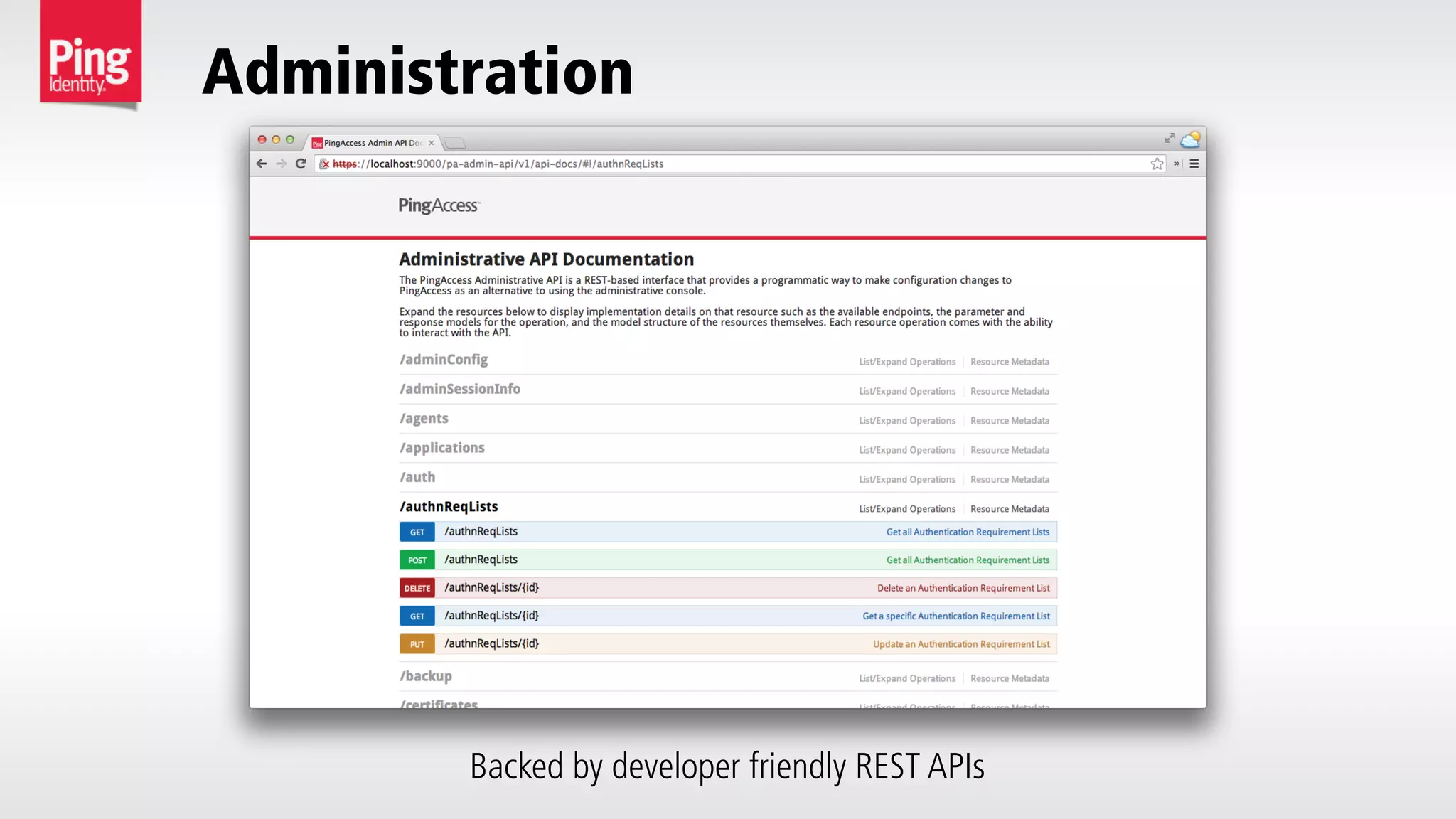The image size is (1456, 819).
Task: Enter fullscreen with the expand arrows icon
Action: coord(1169,138)
